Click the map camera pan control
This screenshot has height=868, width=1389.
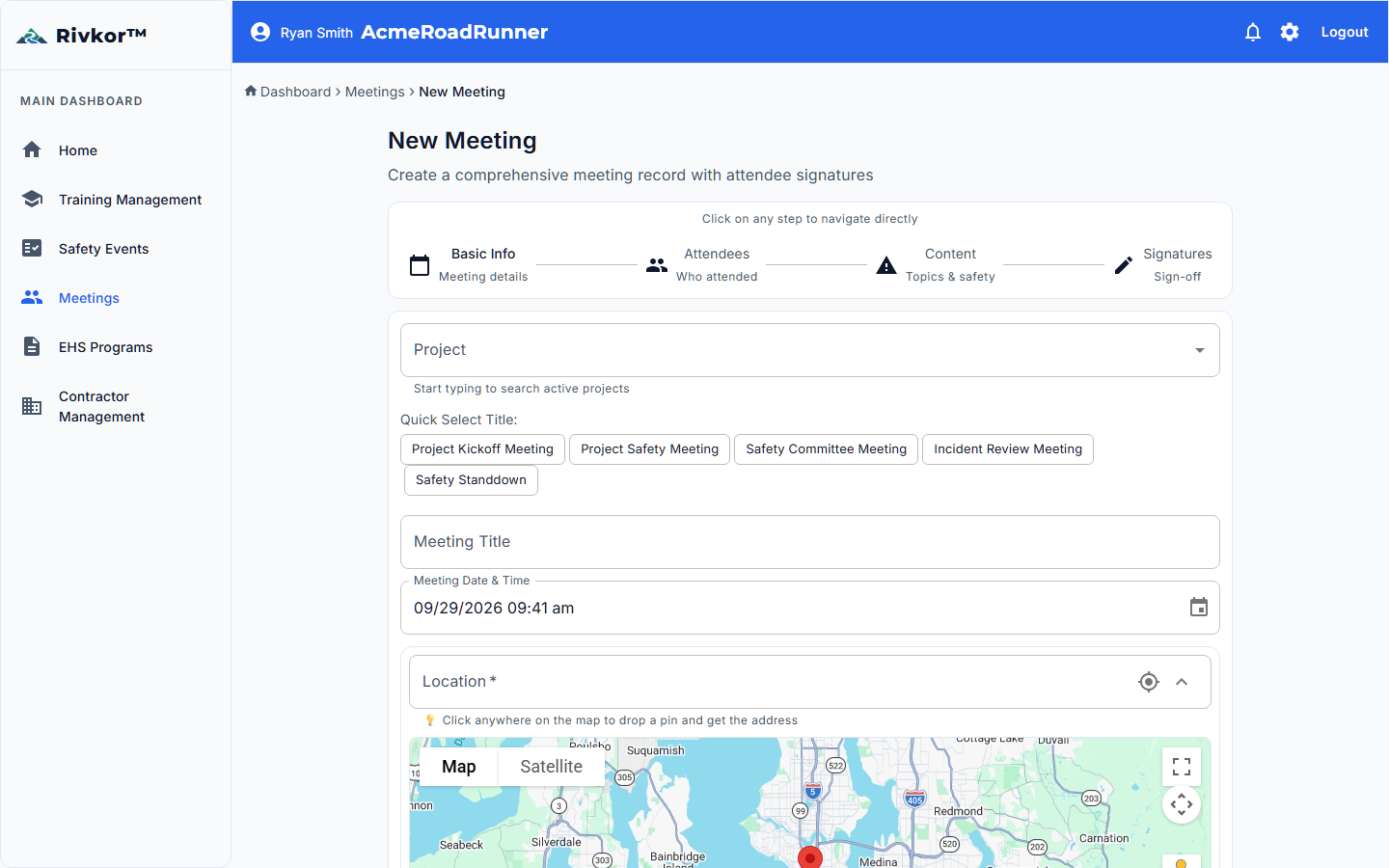point(1182,804)
